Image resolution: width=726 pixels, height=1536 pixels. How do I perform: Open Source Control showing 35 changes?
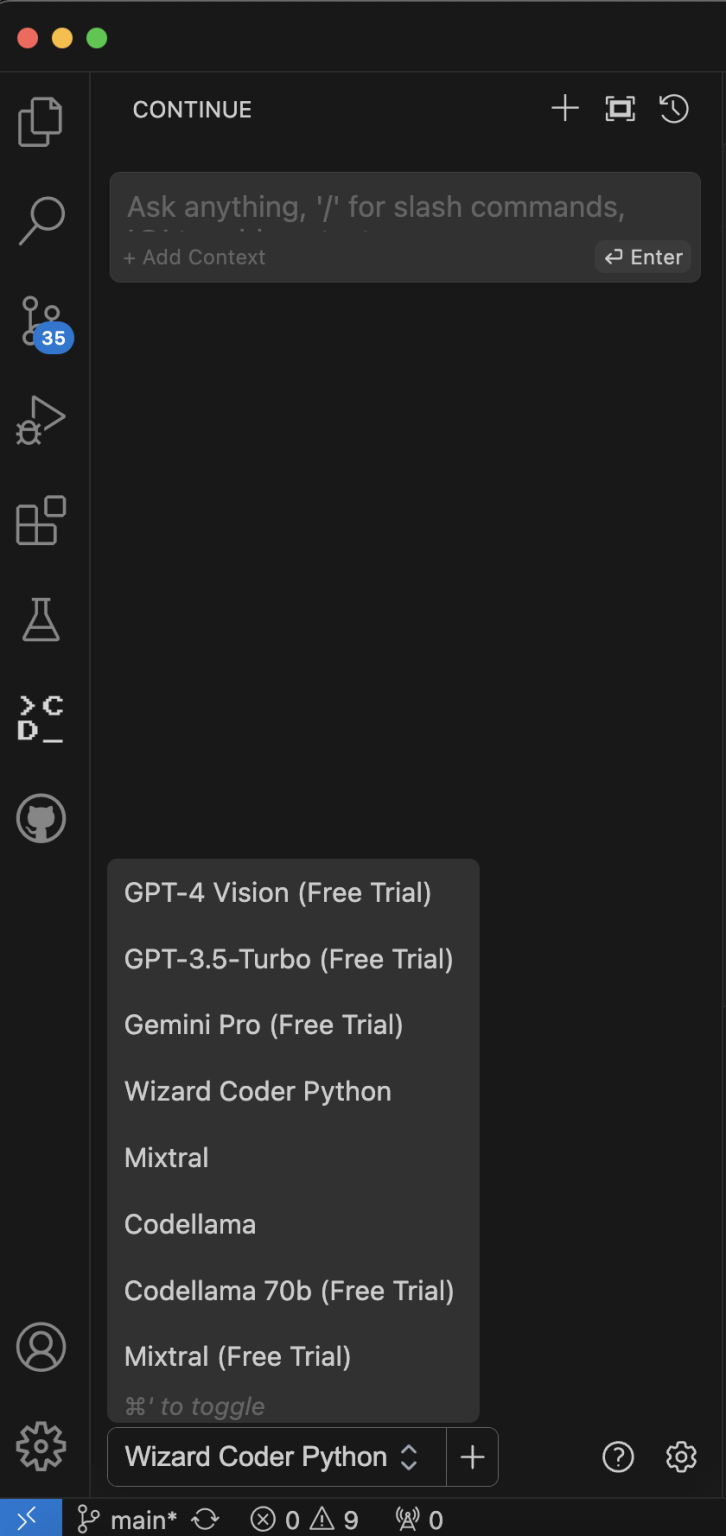click(41, 320)
